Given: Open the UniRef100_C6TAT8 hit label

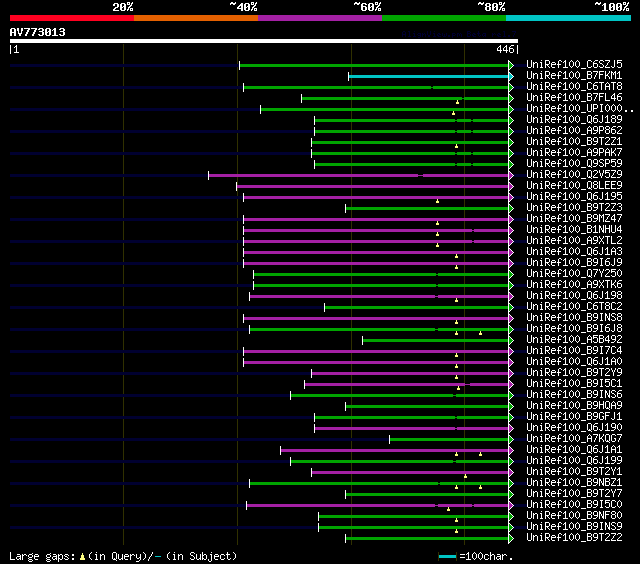Looking at the screenshot, I should (574, 87).
